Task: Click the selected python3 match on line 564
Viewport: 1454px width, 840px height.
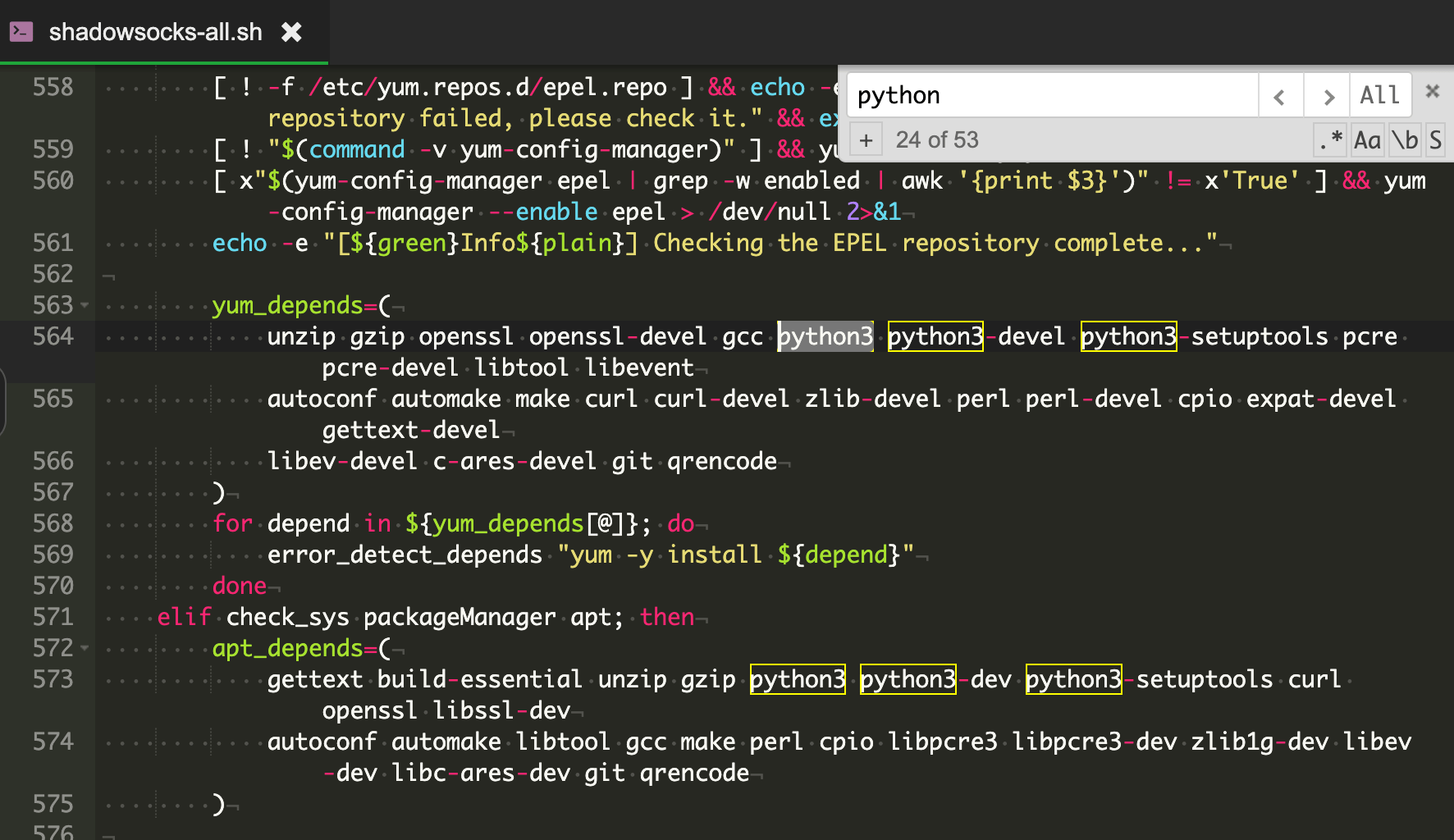Action: click(825, 336)
